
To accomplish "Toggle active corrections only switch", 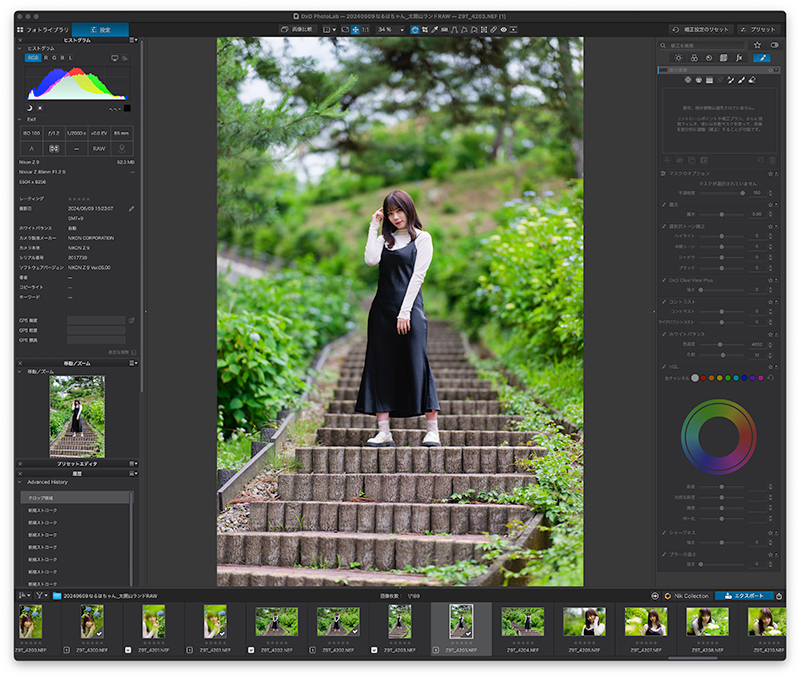I will (x=774, y=45).
